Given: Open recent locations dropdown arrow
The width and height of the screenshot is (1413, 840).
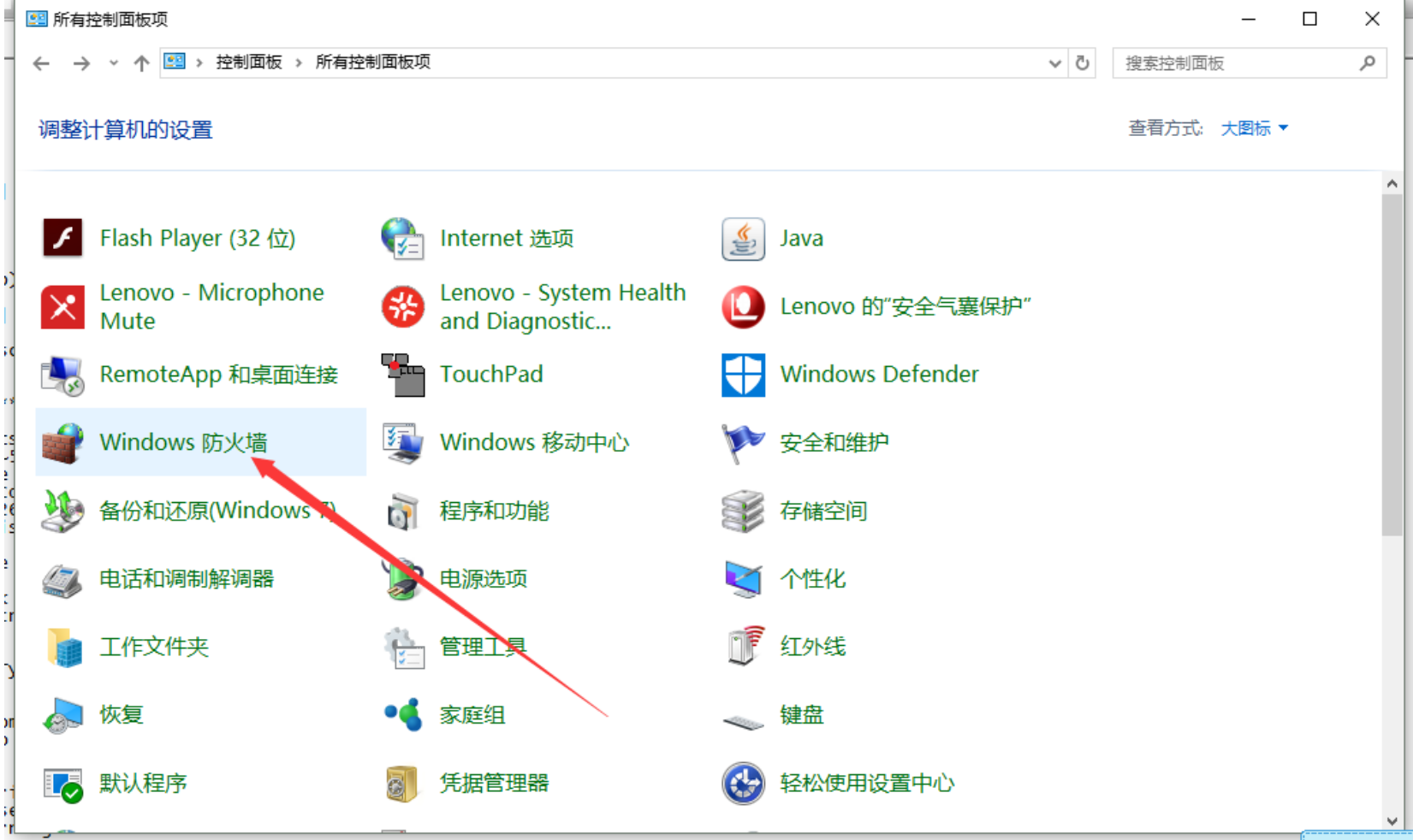Looking at the screenshot, I should point(113,62).
